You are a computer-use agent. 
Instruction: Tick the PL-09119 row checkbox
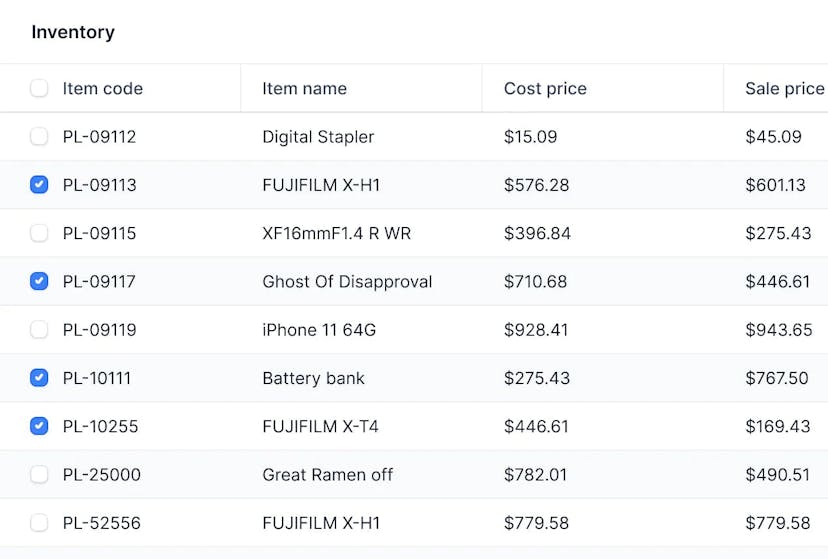click(39, 329)
